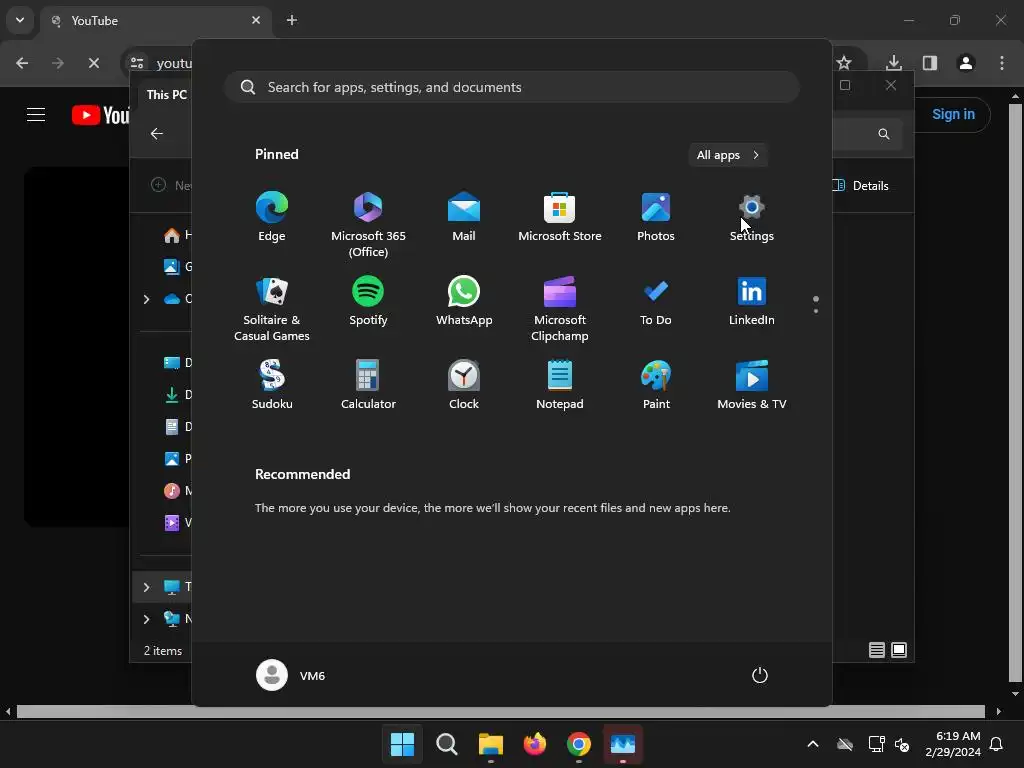Click File Explorer search icon
This screenshot has height=768, width=1024.
(884, 134)
